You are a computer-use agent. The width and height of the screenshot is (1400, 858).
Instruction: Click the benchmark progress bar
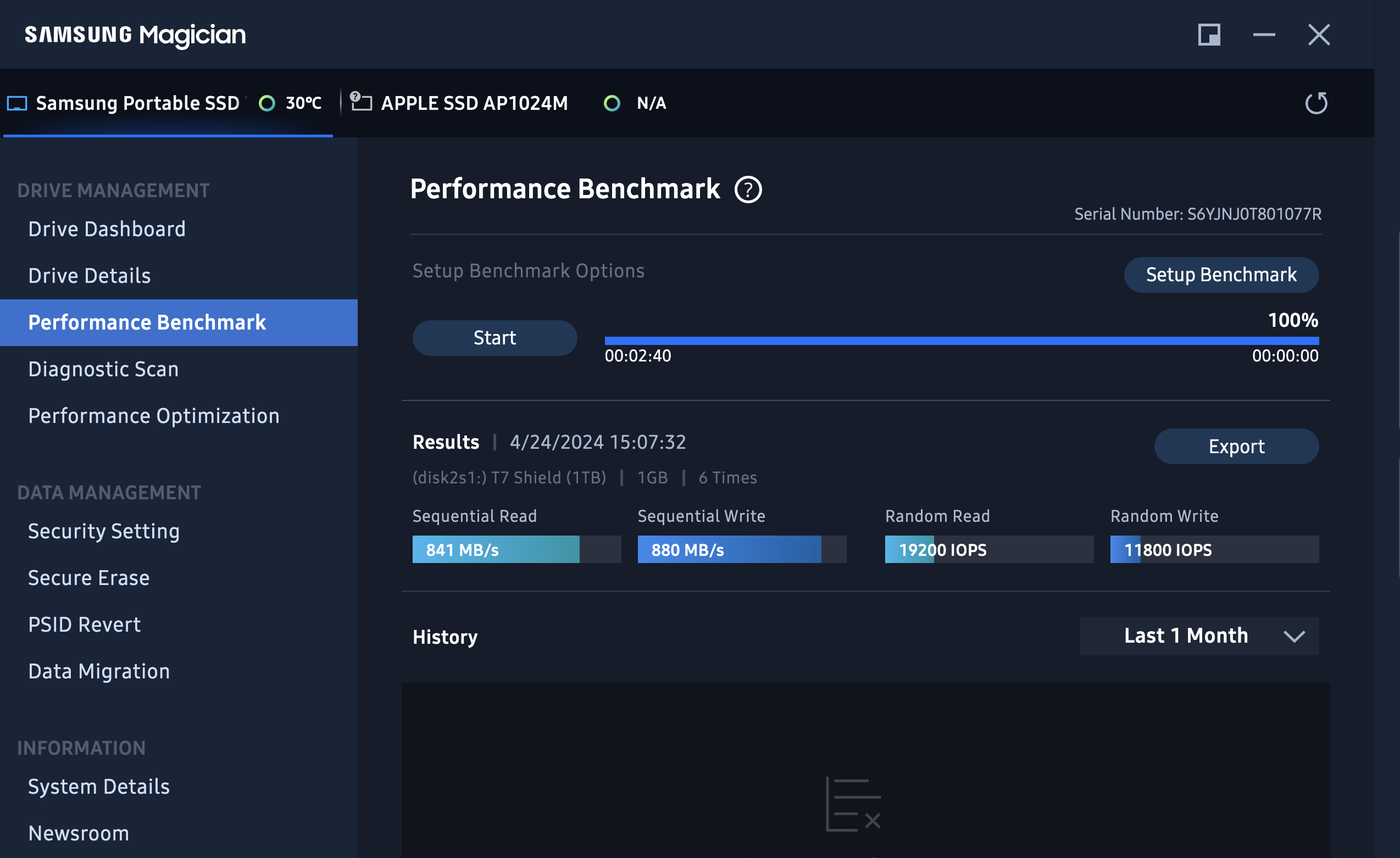pos(961,340)
